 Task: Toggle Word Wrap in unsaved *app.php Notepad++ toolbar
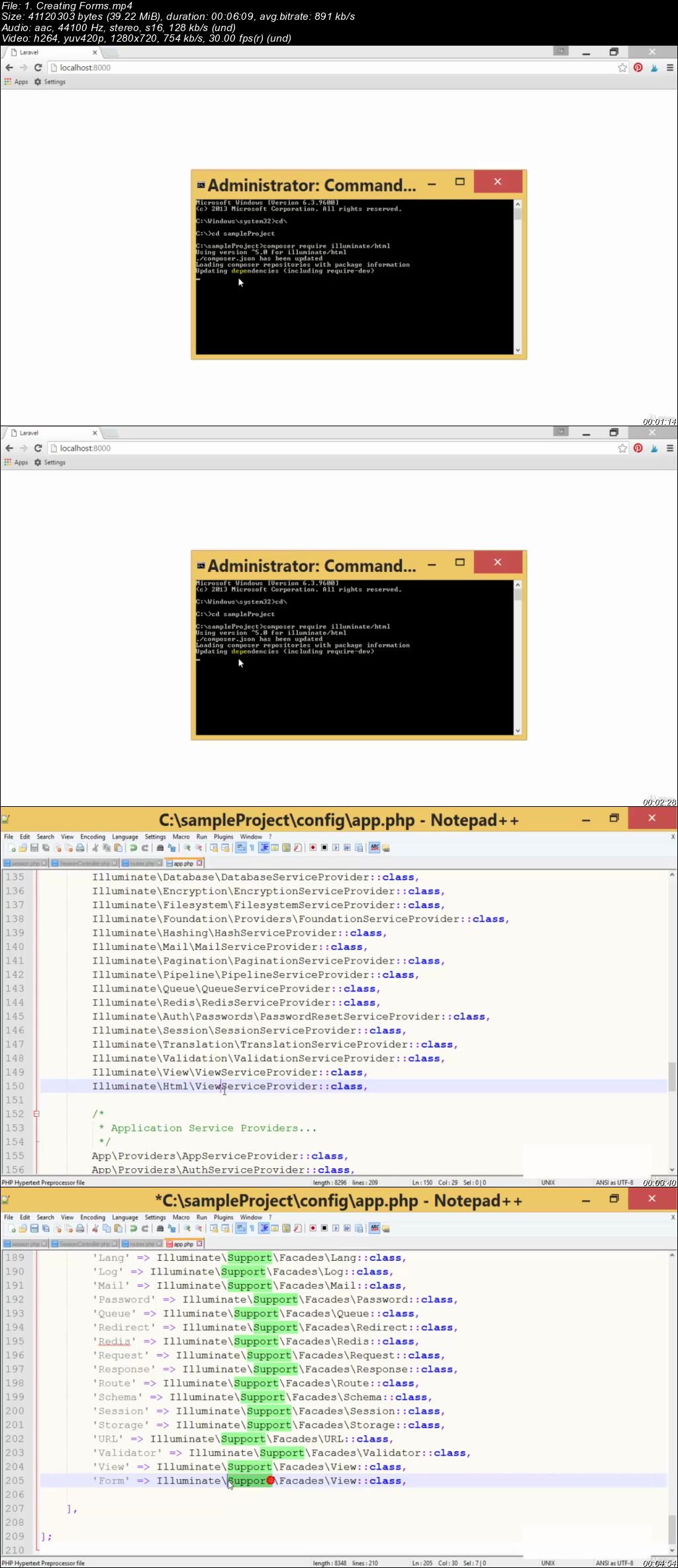pos(241,1228)
